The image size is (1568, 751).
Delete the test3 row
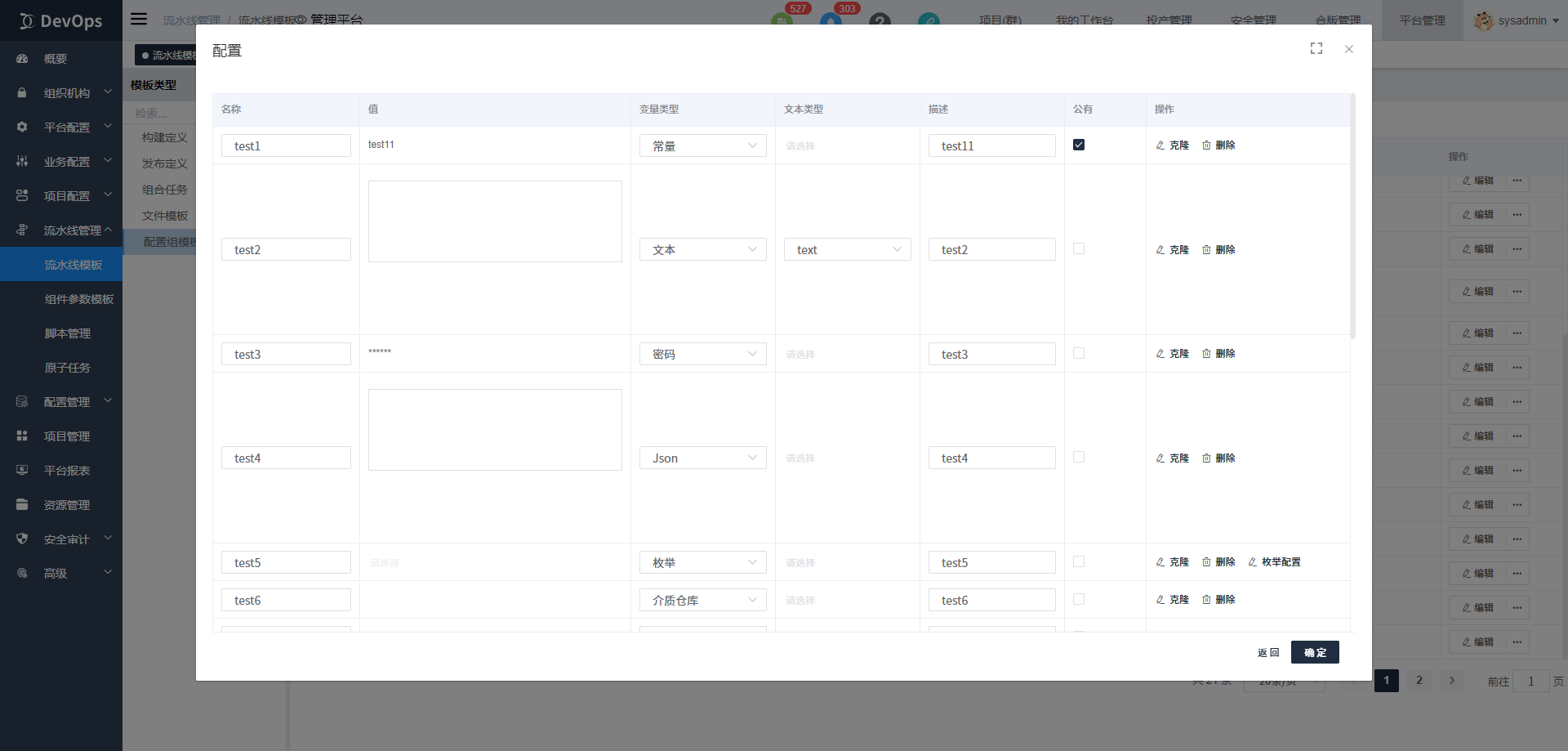pyautogui.click(x=1218, y=354)
